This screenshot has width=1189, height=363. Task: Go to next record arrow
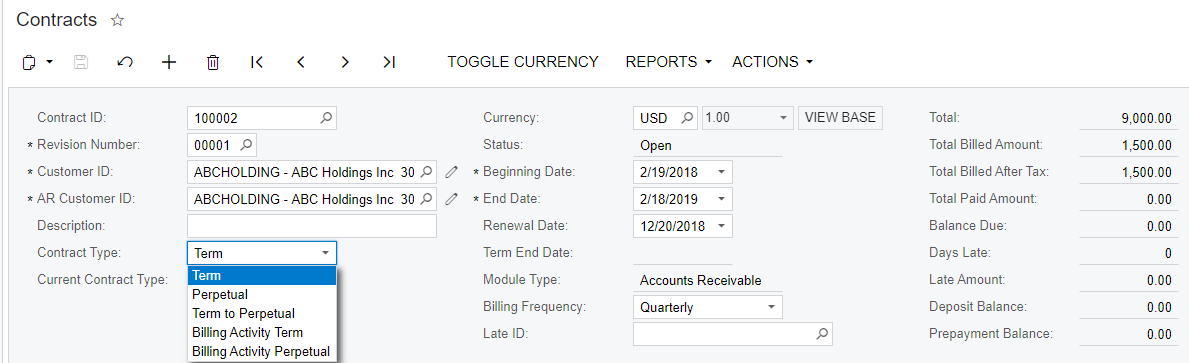(x=345, y=62)
